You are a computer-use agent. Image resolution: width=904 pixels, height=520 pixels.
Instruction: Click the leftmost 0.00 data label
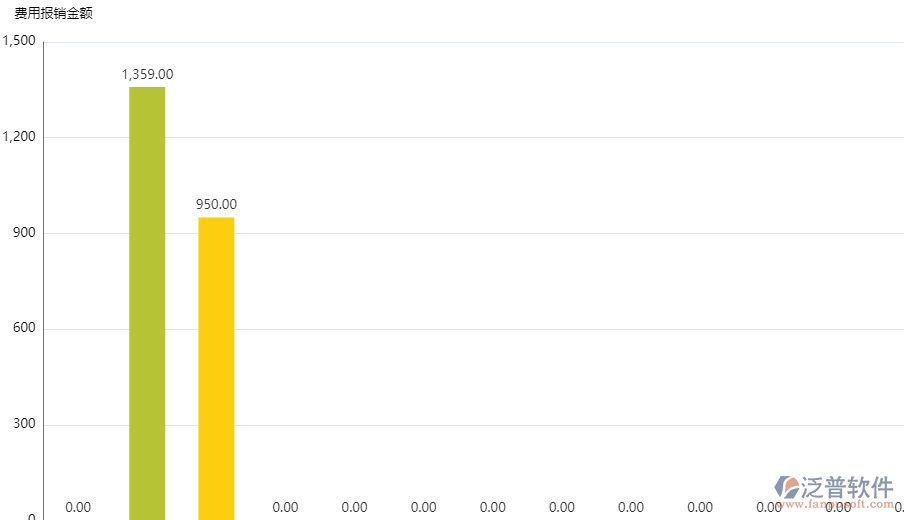click(78, 507)
